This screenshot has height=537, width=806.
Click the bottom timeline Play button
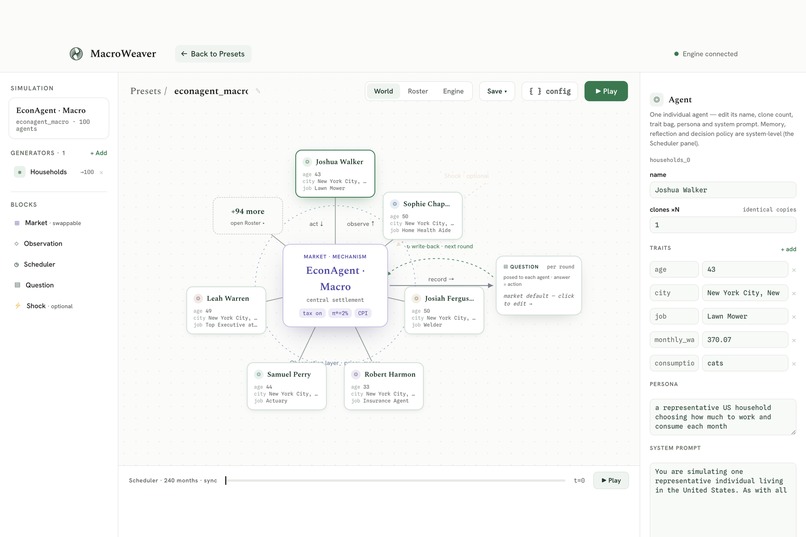(x=611, y=480)
